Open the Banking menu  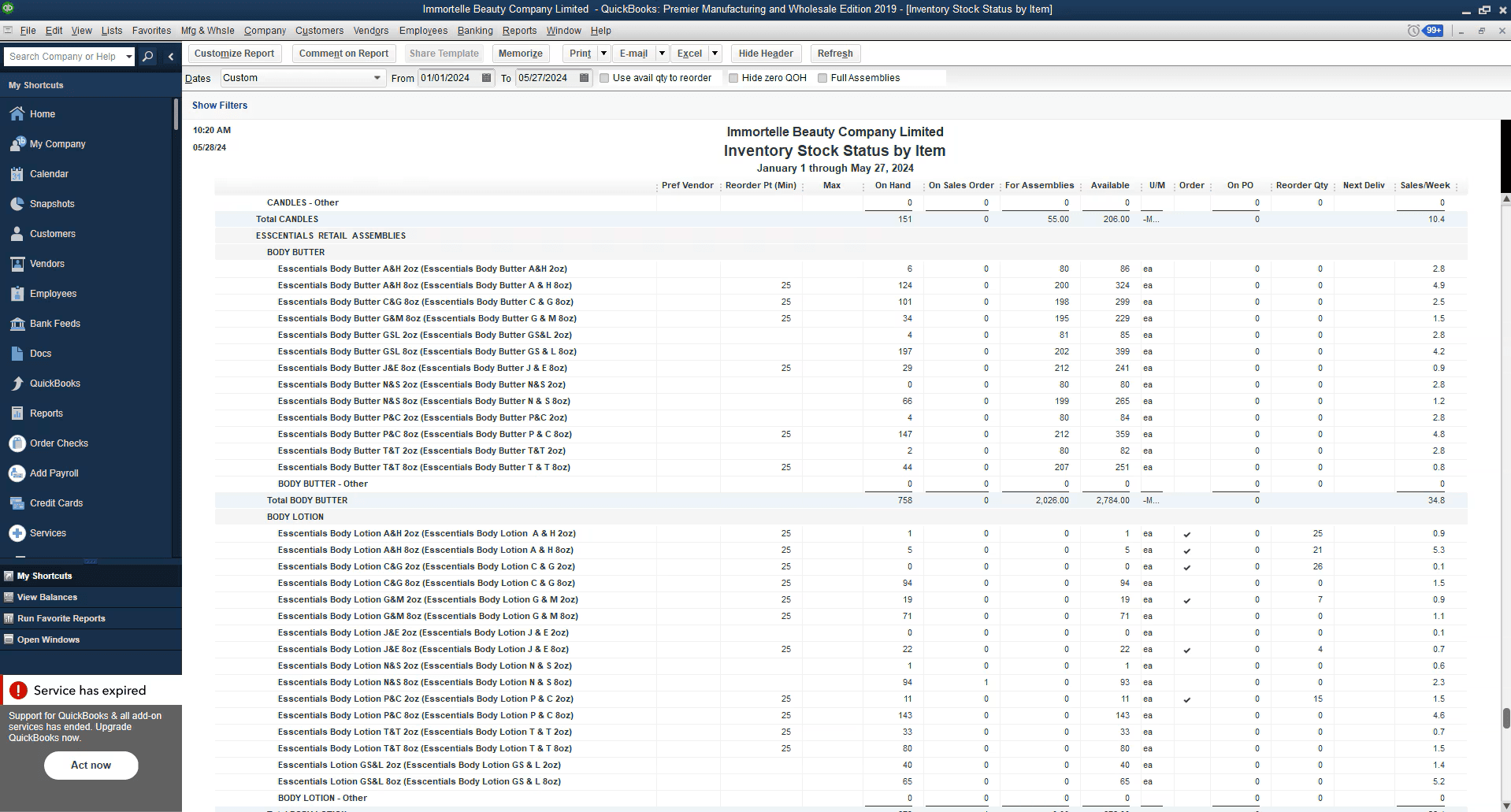475,31
